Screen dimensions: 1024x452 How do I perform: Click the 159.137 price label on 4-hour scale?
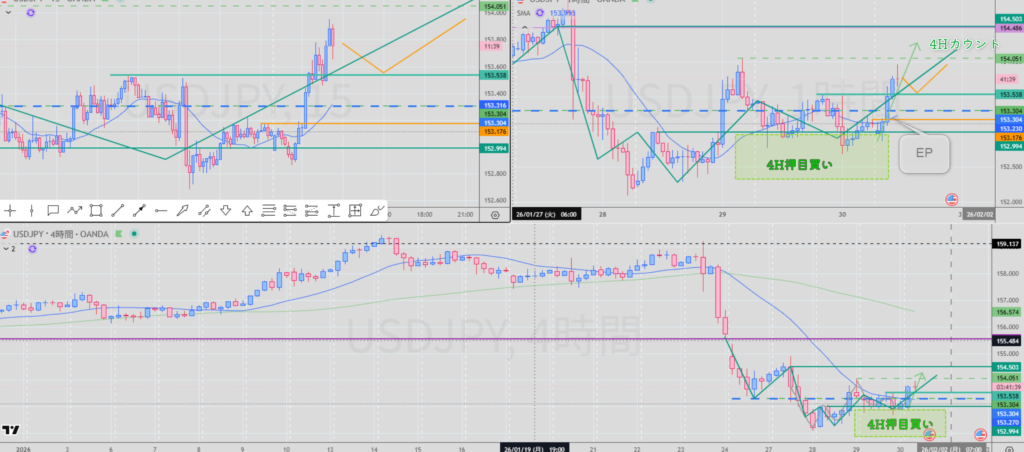1007,244
